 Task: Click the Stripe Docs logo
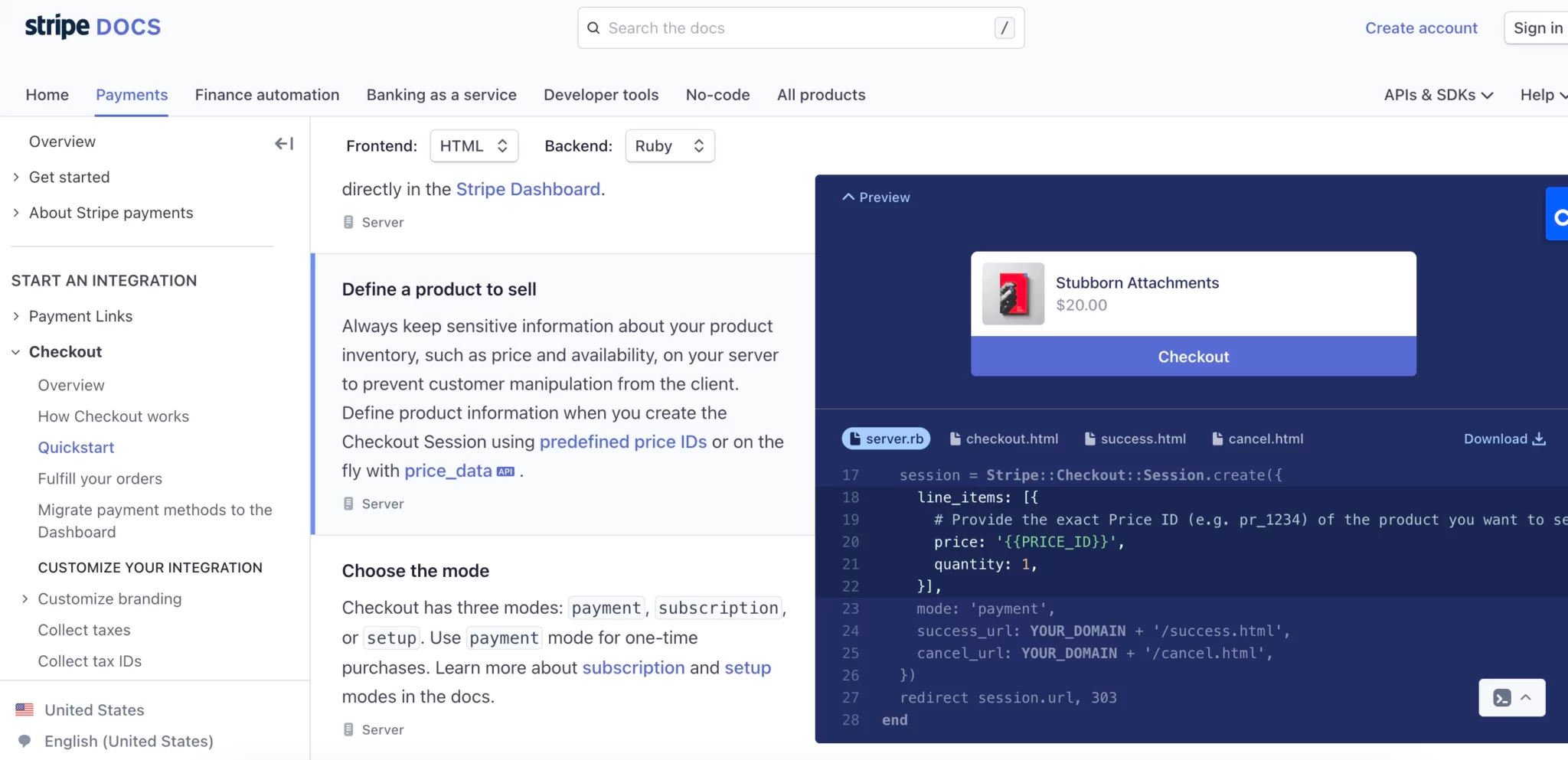pos(93,27)
